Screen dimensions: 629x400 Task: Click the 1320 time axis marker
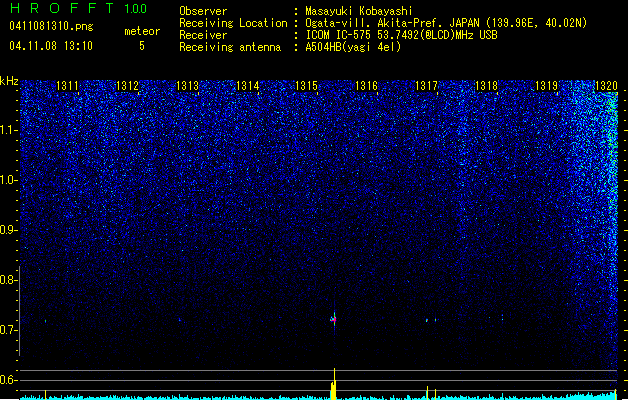click(x=606, y=86)
